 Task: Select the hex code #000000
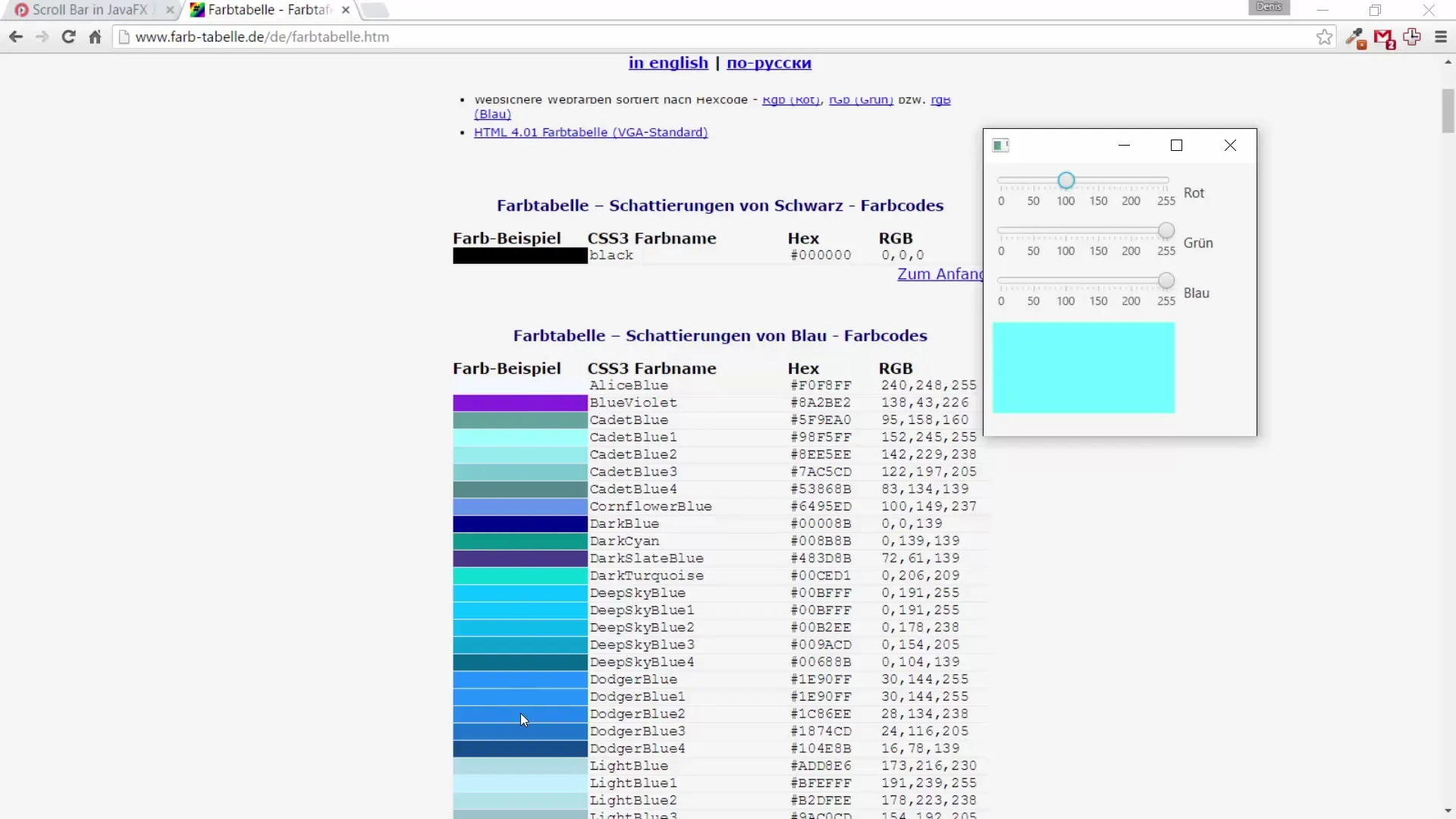821,256
